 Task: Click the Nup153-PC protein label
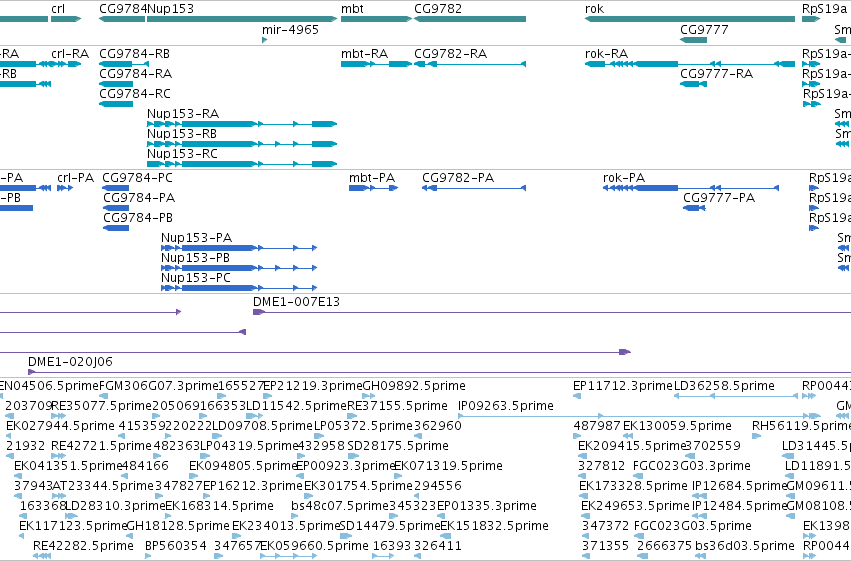[196, 278]
